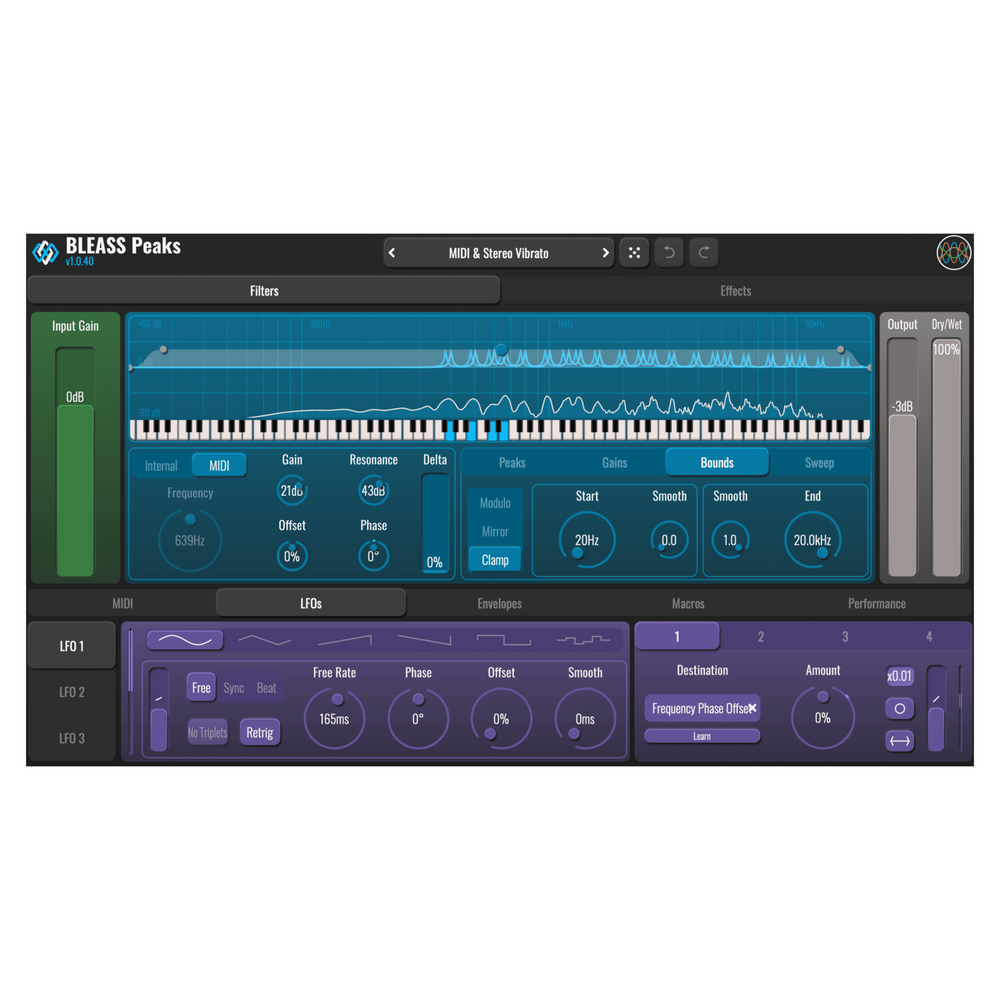The image size is (1000, 1000).
Task: Open the waveform logo menu at top right
Action: [953, 253]
